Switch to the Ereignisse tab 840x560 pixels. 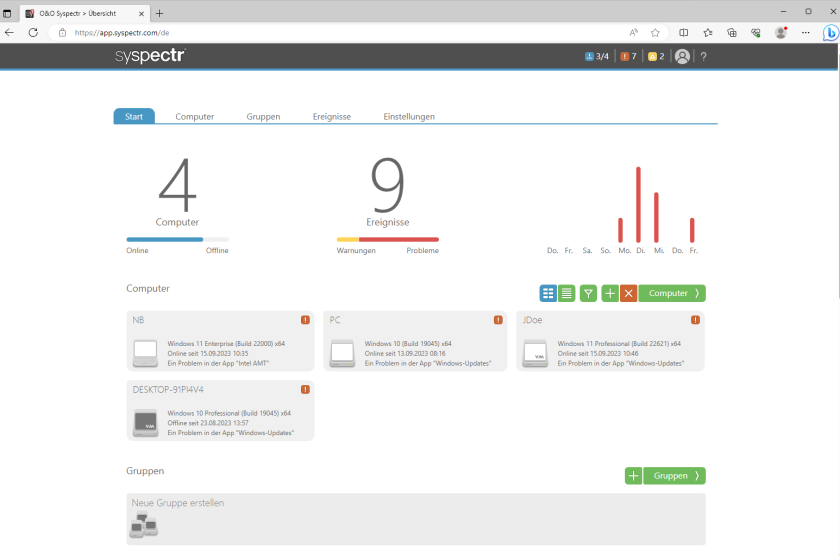click(x=332, y=116)
